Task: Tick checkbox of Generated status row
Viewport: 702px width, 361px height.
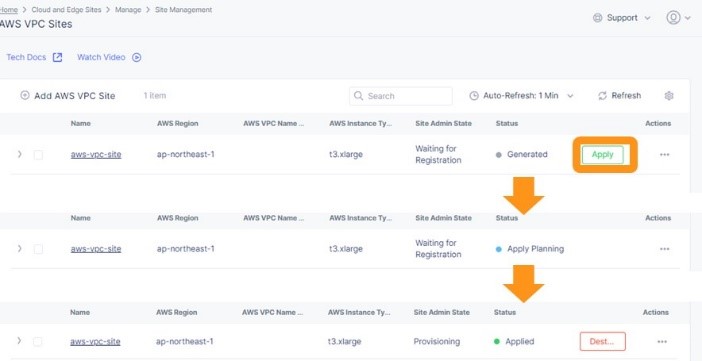Action: (x=39, y=155)
